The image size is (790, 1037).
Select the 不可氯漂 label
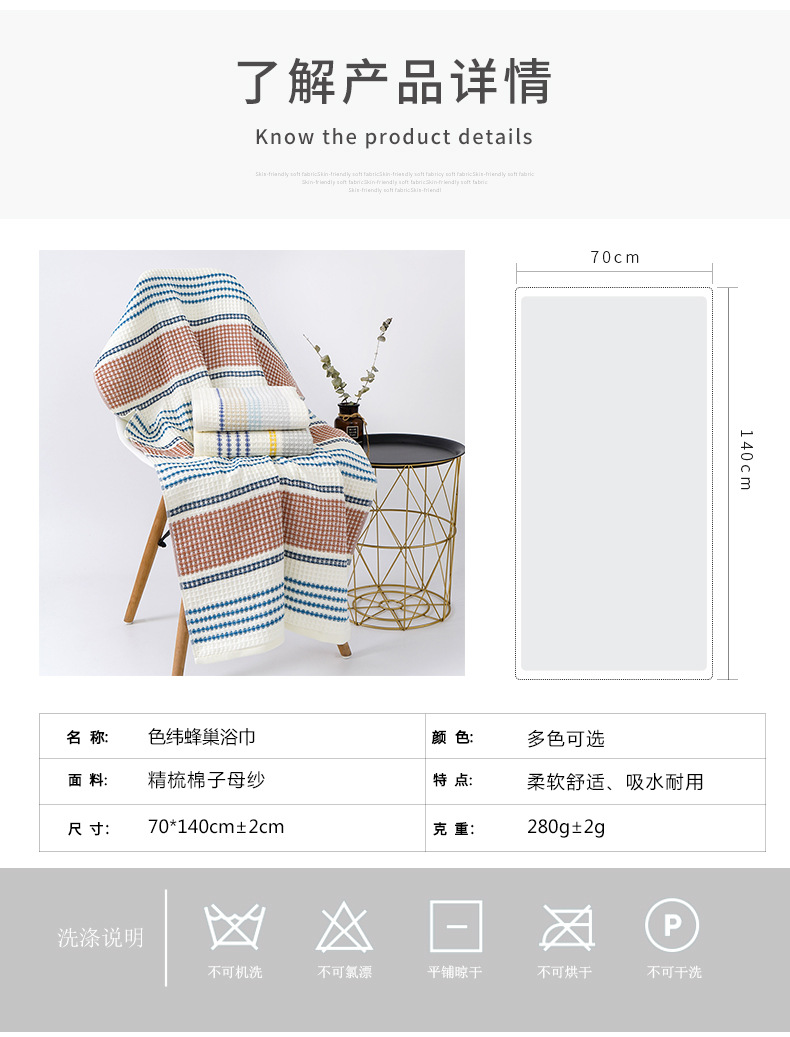pyautogui.click(x=344, y=972)
